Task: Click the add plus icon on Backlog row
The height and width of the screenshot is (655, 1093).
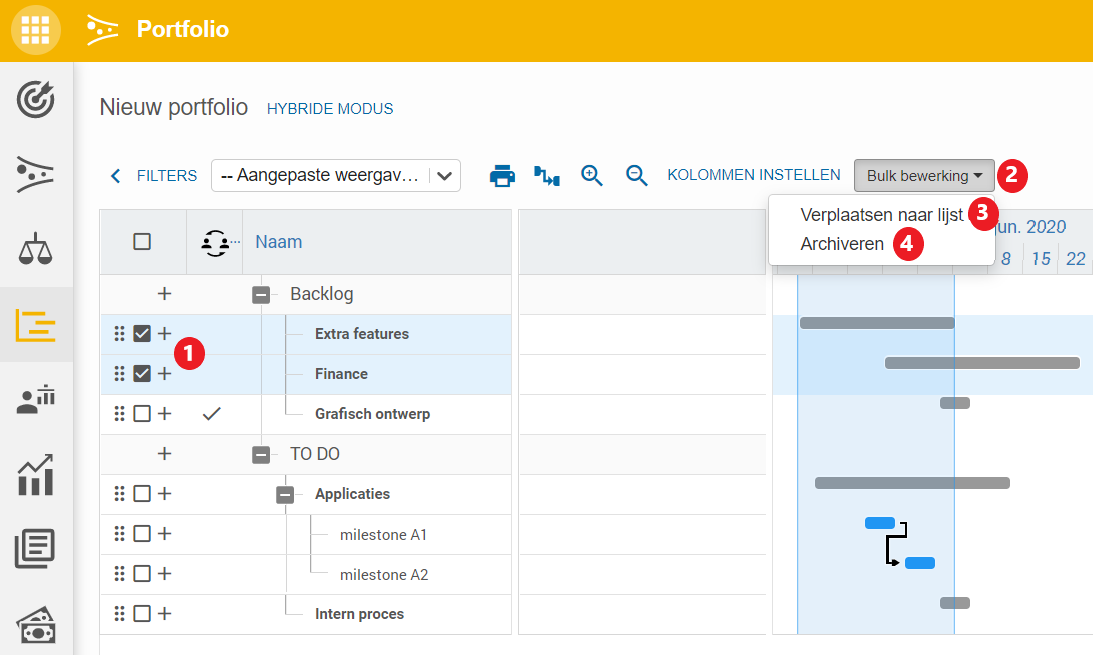Action: pos(165,294)
